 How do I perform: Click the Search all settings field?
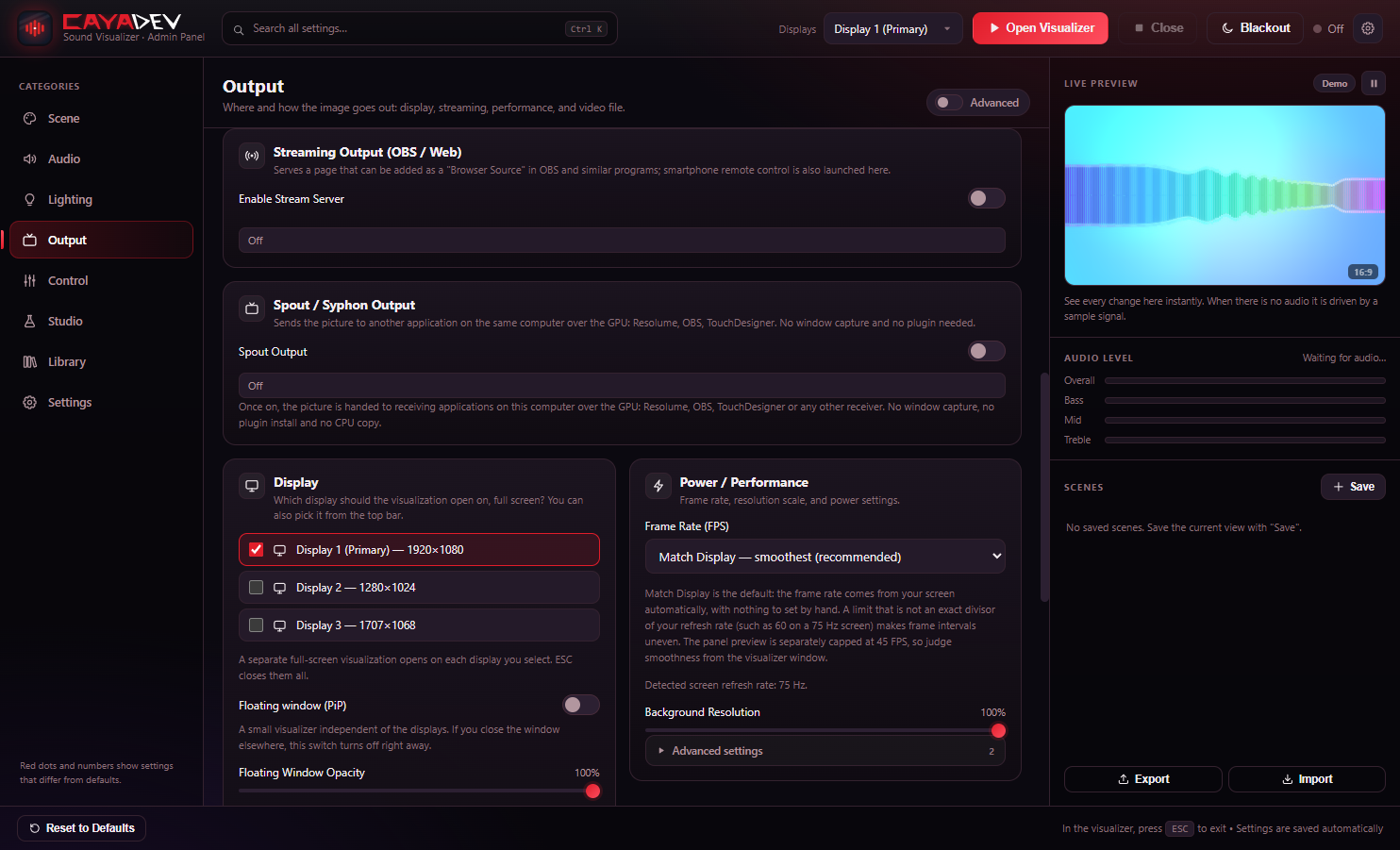click(419, 28)
